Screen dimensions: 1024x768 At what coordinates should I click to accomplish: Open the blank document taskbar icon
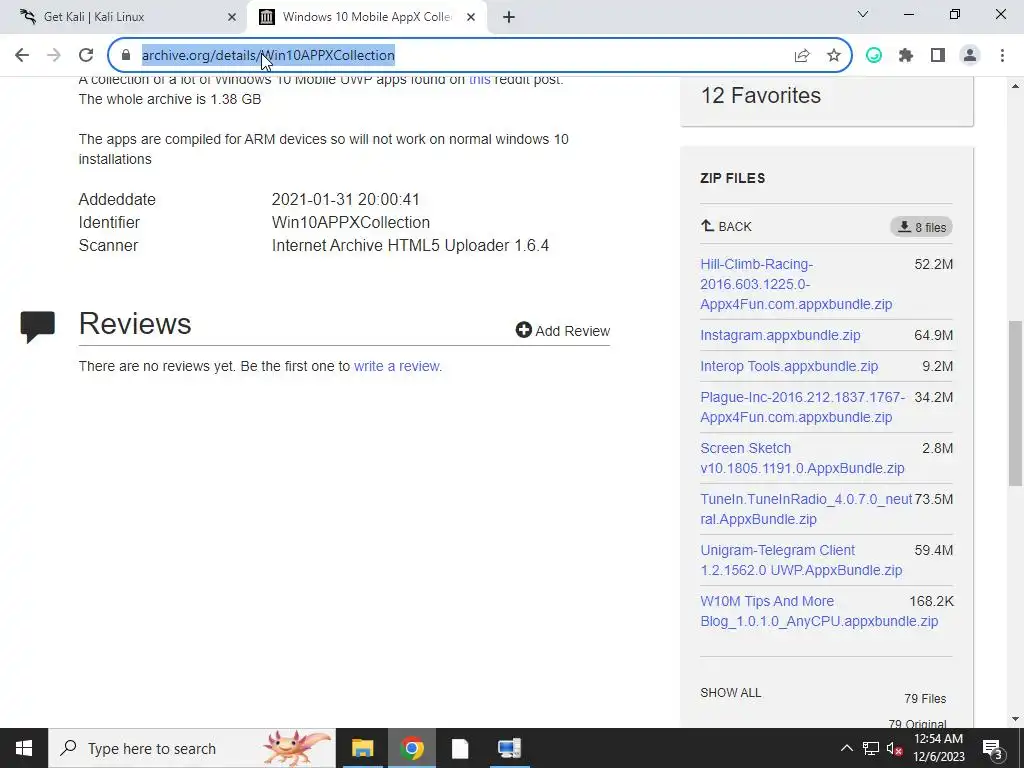460,748
